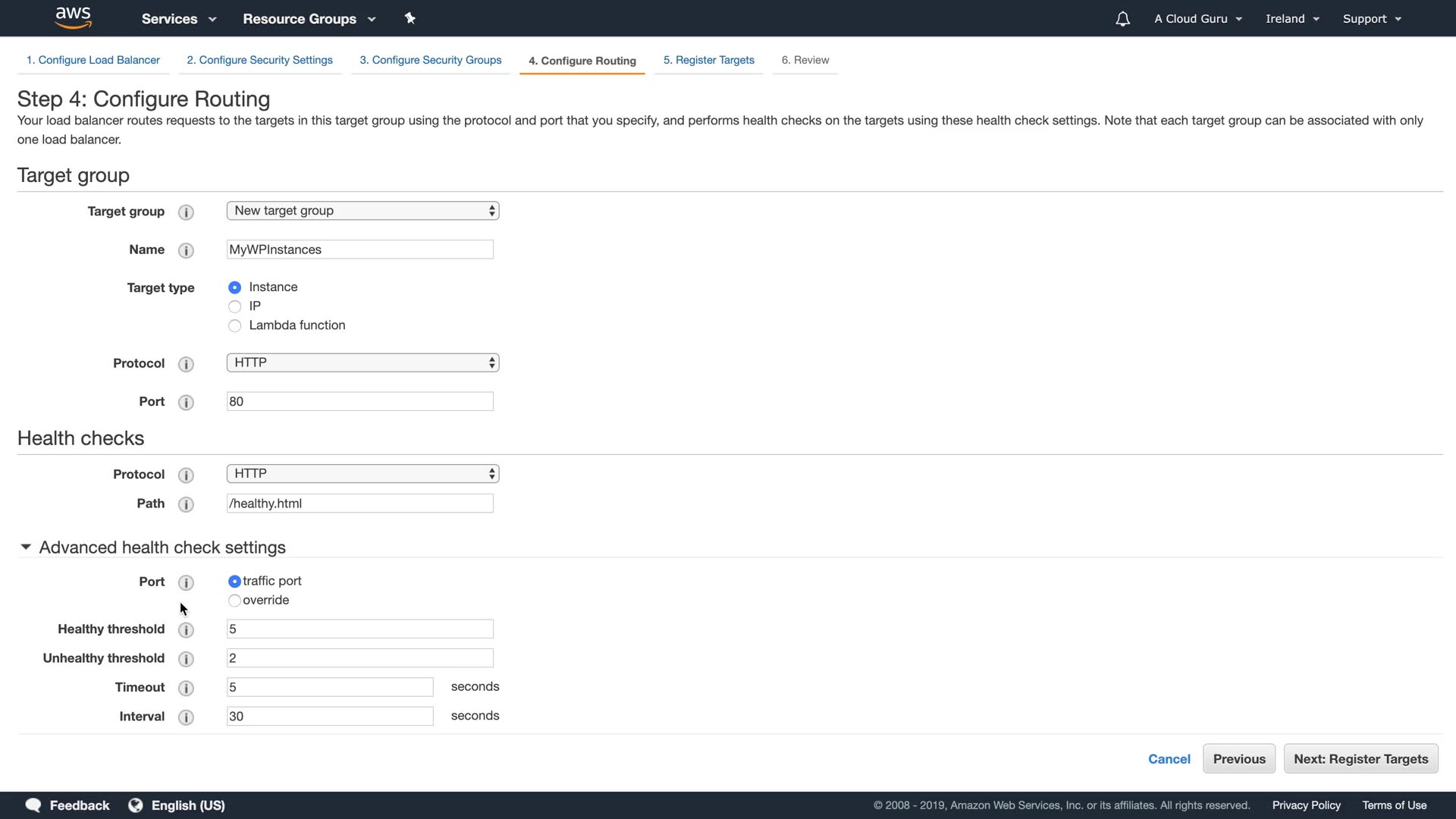This screenshot has width=1456, height=819.
Task: Go to the AWS logo home
Action: [x=74, y=17]
